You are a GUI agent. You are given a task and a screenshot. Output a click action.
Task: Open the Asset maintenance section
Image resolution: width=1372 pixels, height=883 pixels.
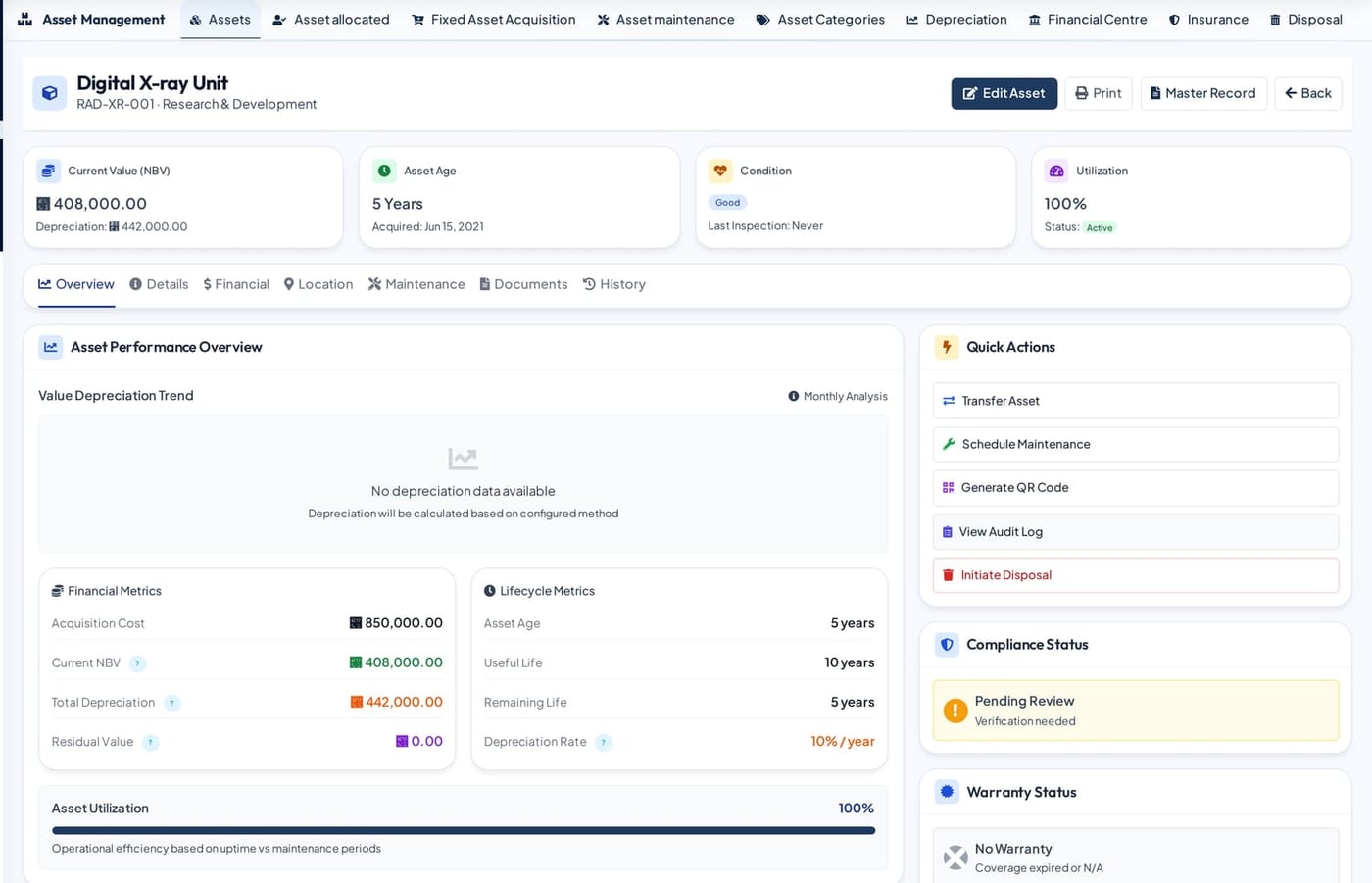pyautogui.click(x=666, y=20)
